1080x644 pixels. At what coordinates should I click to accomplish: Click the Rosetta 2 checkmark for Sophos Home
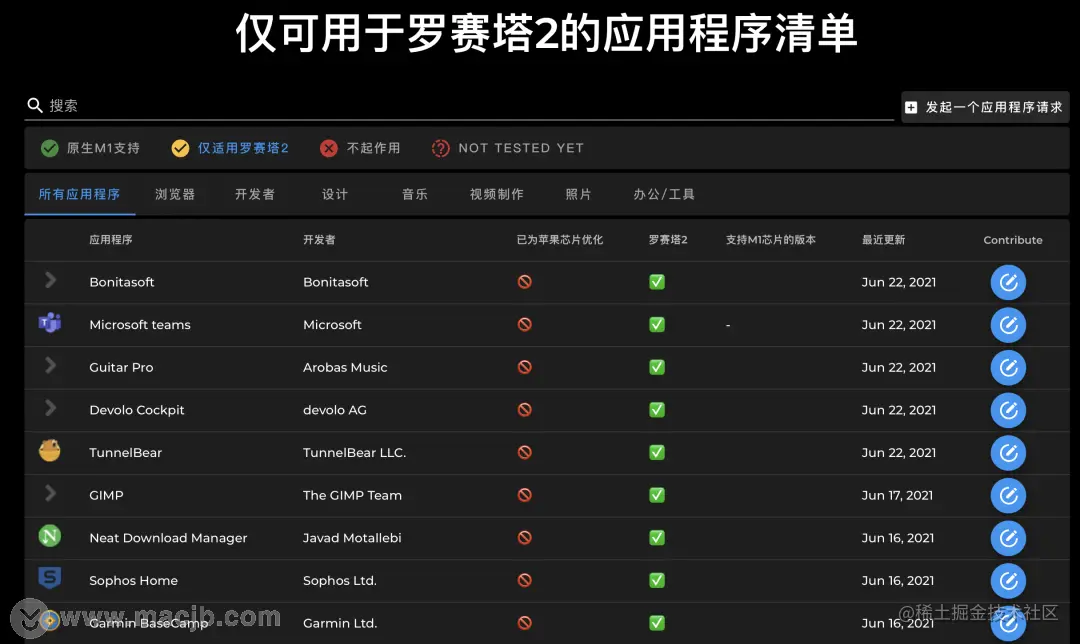tap(657, 581)
